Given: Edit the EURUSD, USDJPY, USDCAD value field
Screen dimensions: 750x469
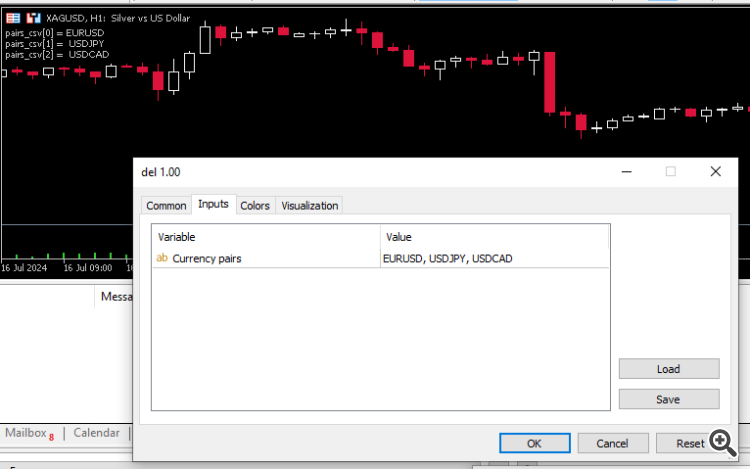Looking at the screenshot, I should tap(495, 259).
